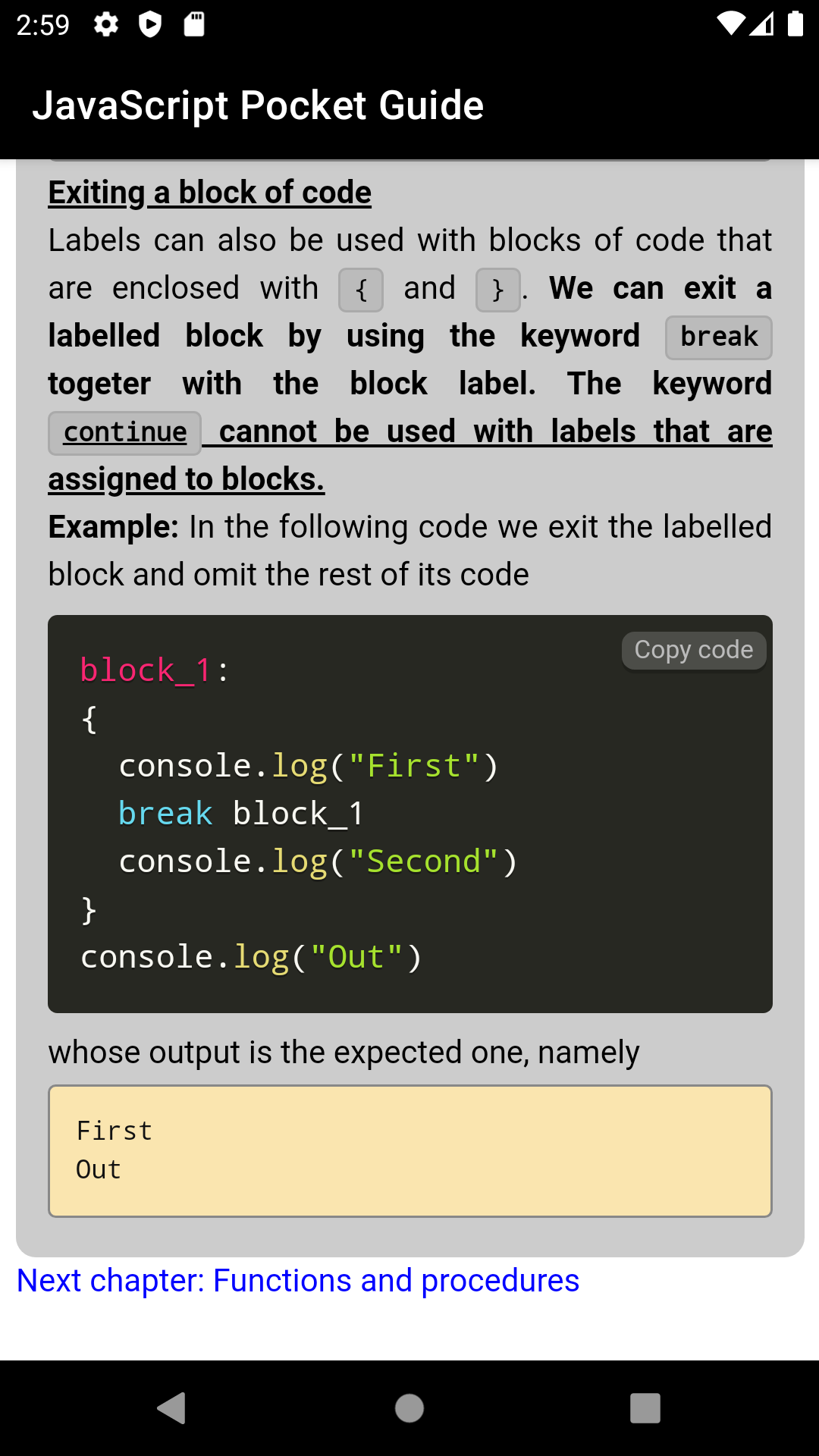
Task: Tap the yellow output box showing First Out
Action: pos(410,1151)
